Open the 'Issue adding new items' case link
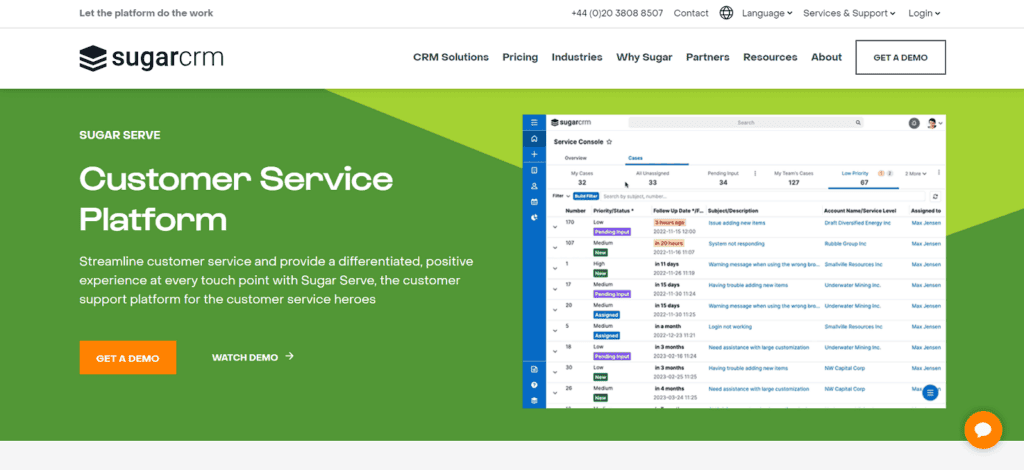This screenshot has height=470, width=1024. click(x=737, y=223)
